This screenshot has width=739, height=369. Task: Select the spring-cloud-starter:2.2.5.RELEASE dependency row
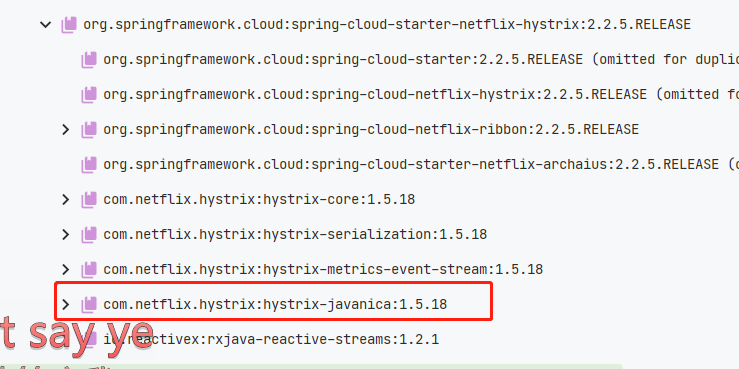click(x=421, y=59)
